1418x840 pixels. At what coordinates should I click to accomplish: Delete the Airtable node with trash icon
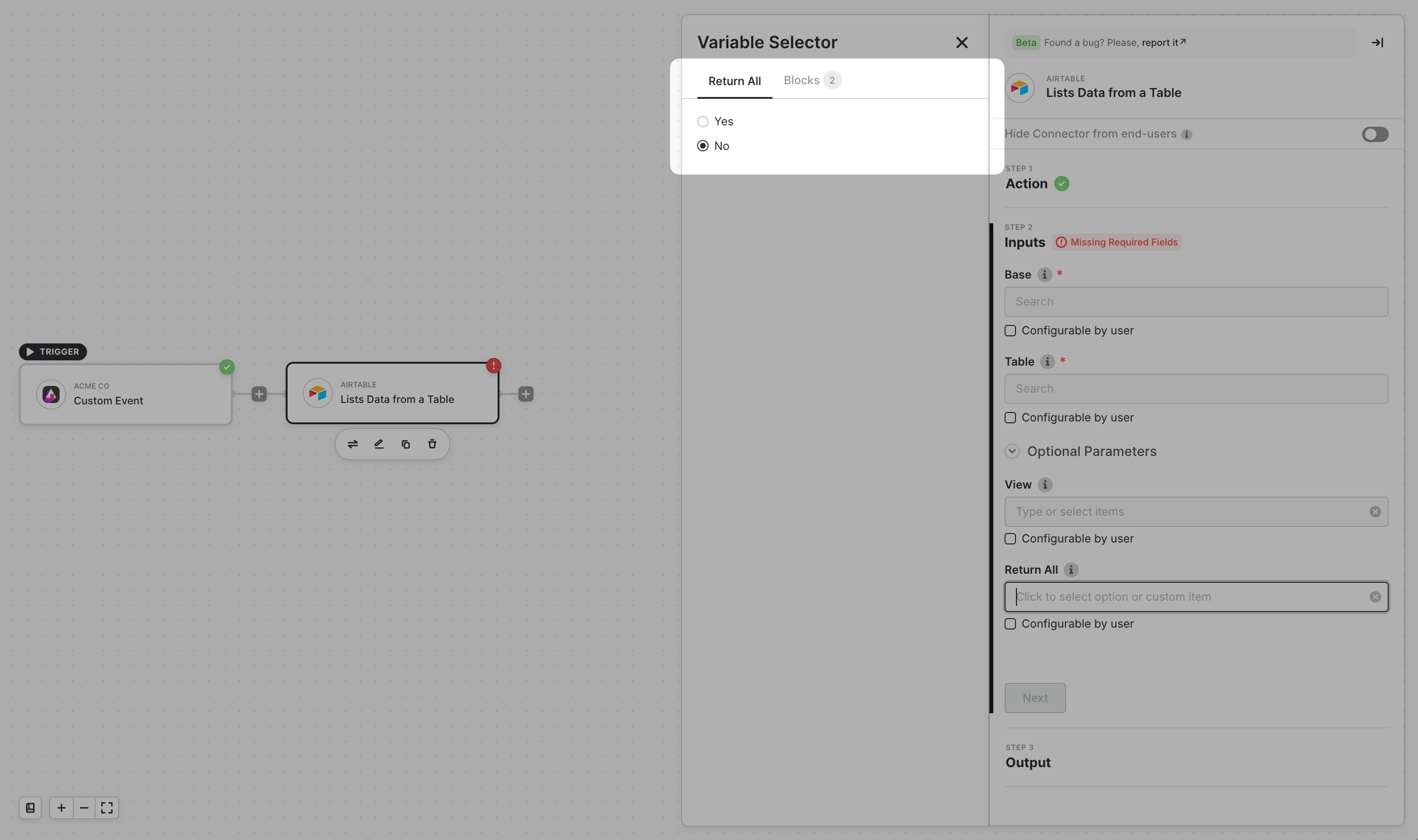(432, 444)
